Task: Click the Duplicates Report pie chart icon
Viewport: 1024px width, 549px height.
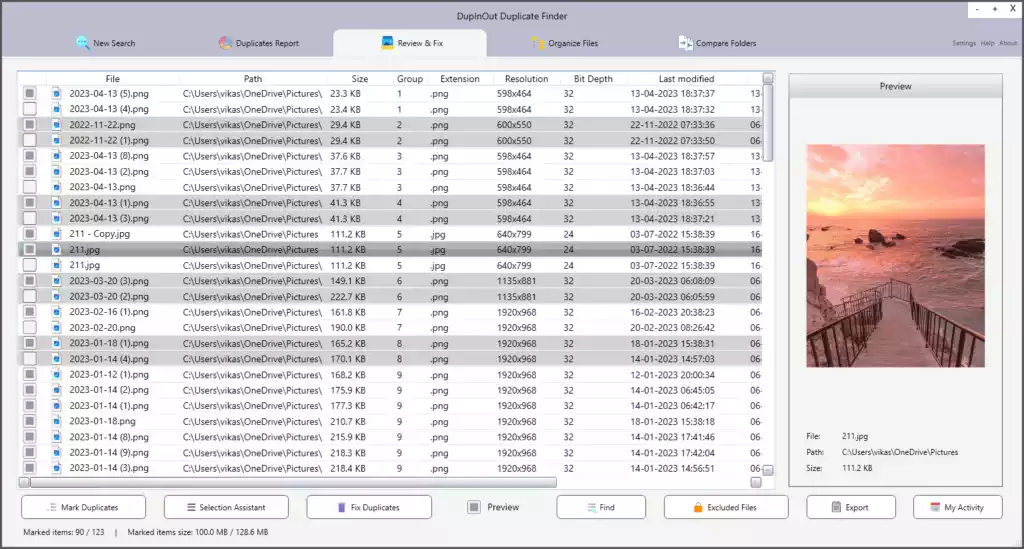Action: click(226, 43)
